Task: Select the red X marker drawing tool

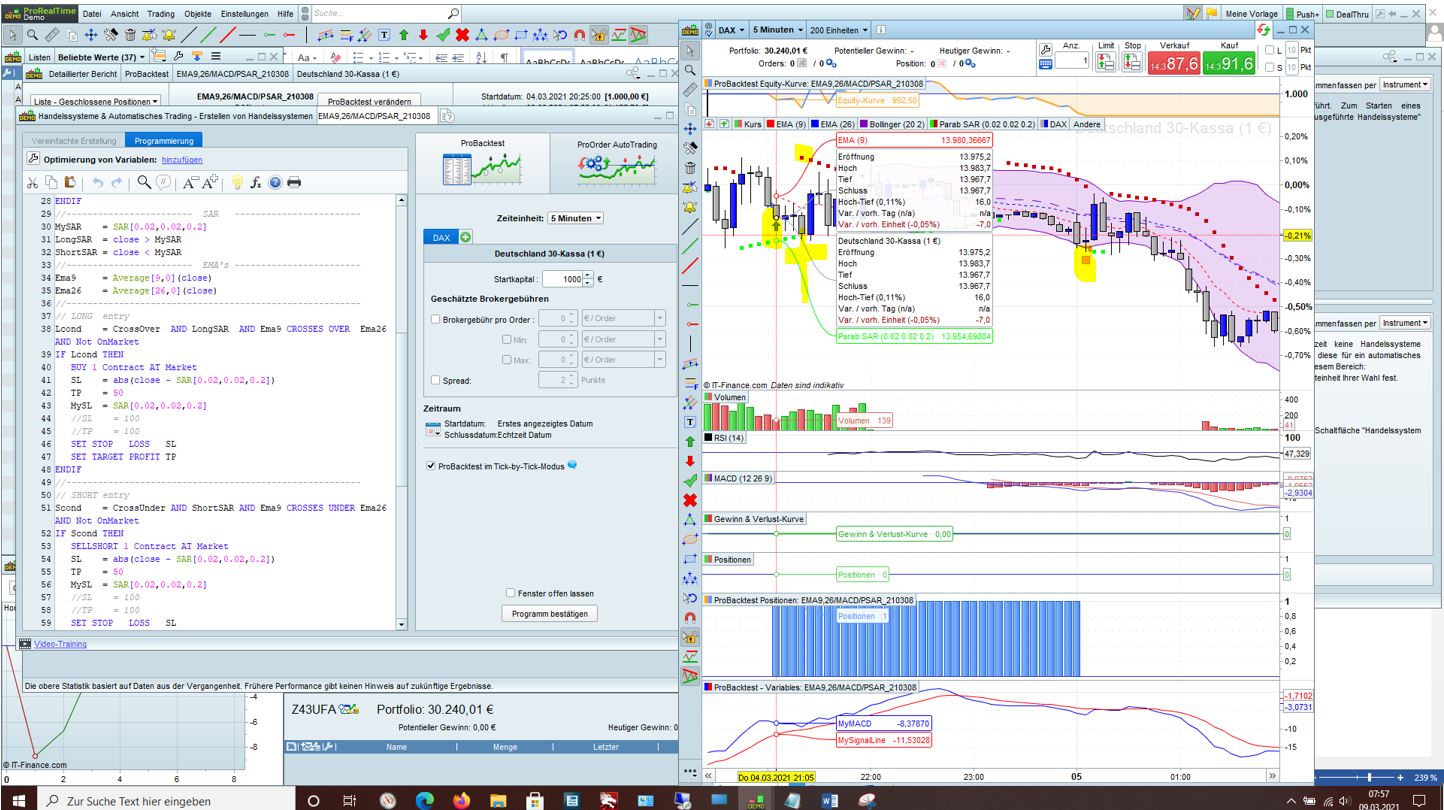Action: (462, 35)
